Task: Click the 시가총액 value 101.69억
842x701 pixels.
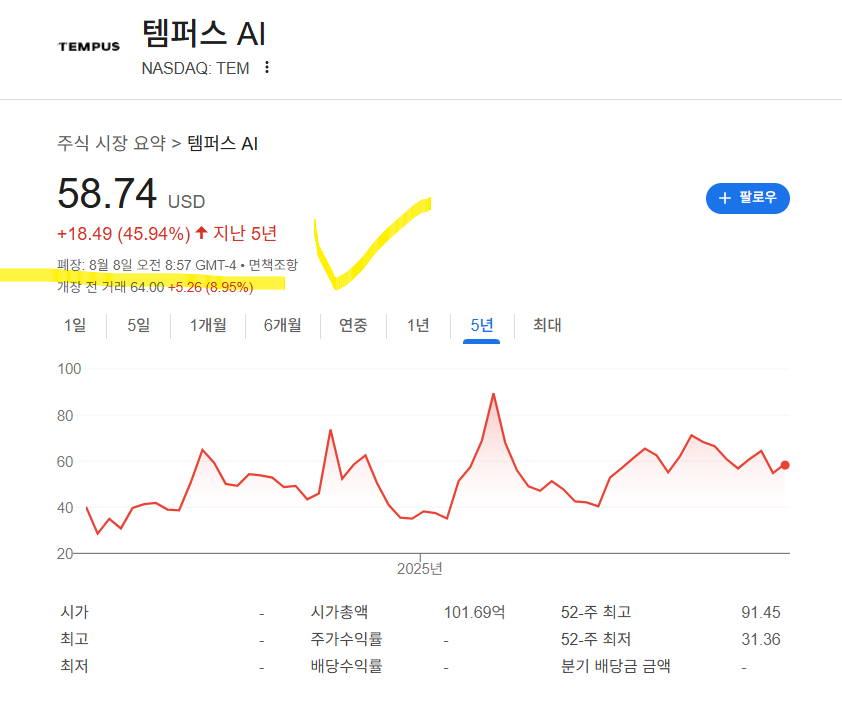Action: click(474, 612)
